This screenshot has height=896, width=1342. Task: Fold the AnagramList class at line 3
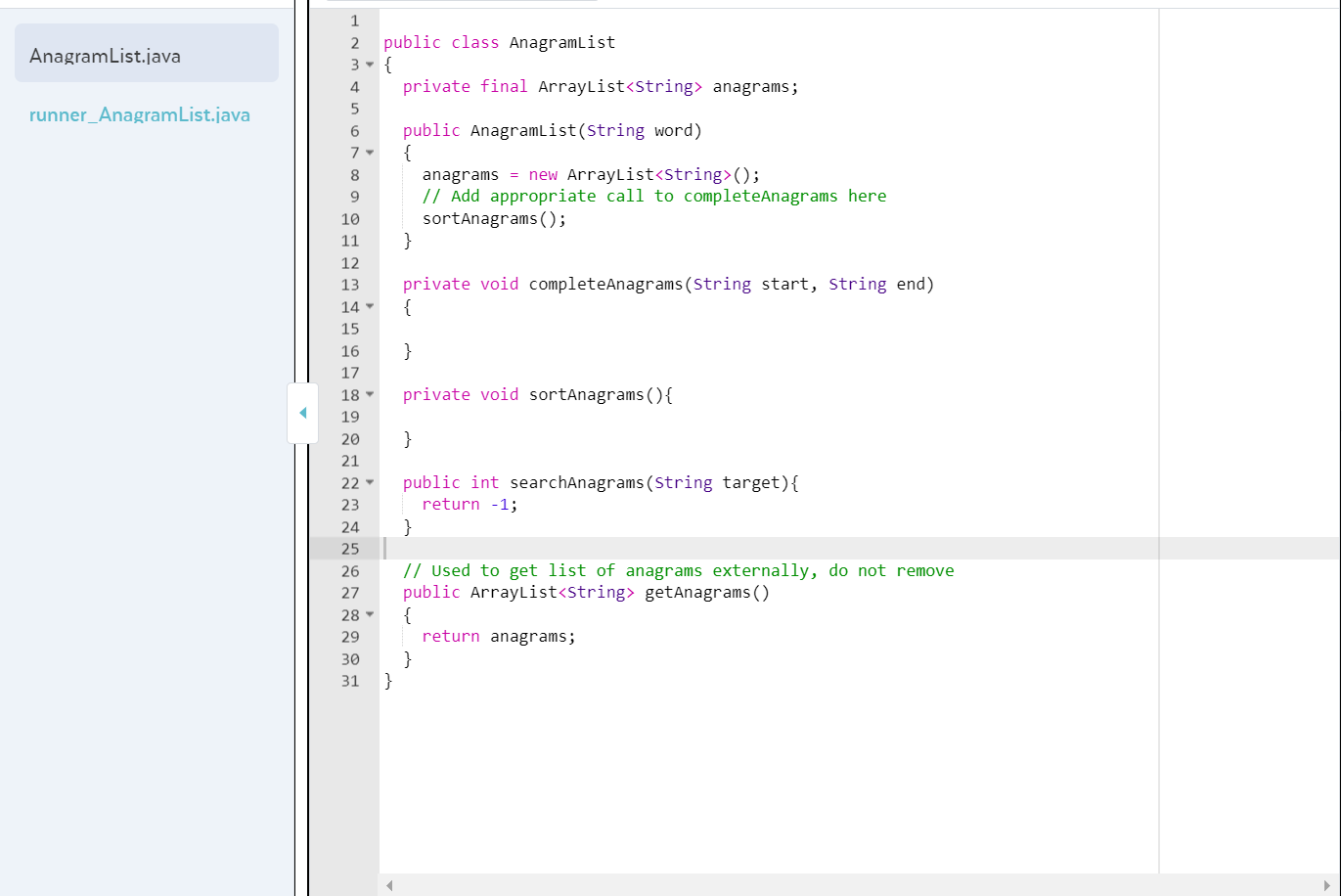(370, 65)
